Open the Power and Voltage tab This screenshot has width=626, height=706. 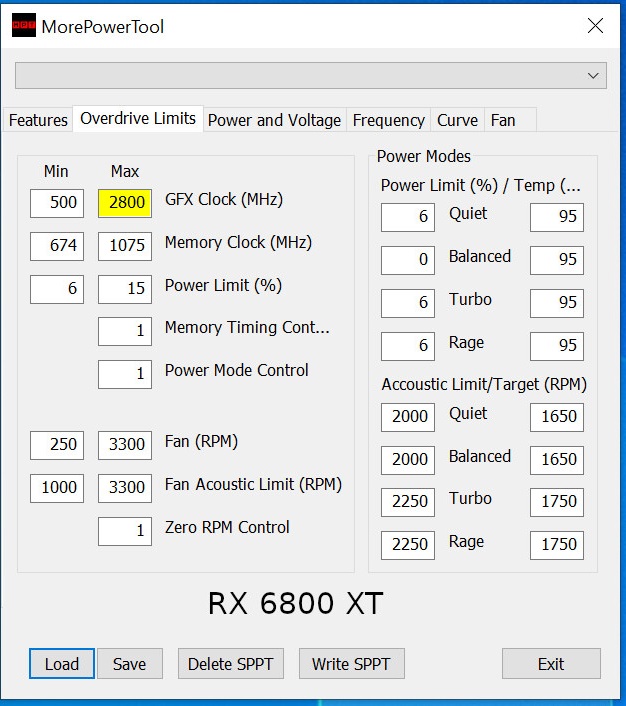(274, 120)
